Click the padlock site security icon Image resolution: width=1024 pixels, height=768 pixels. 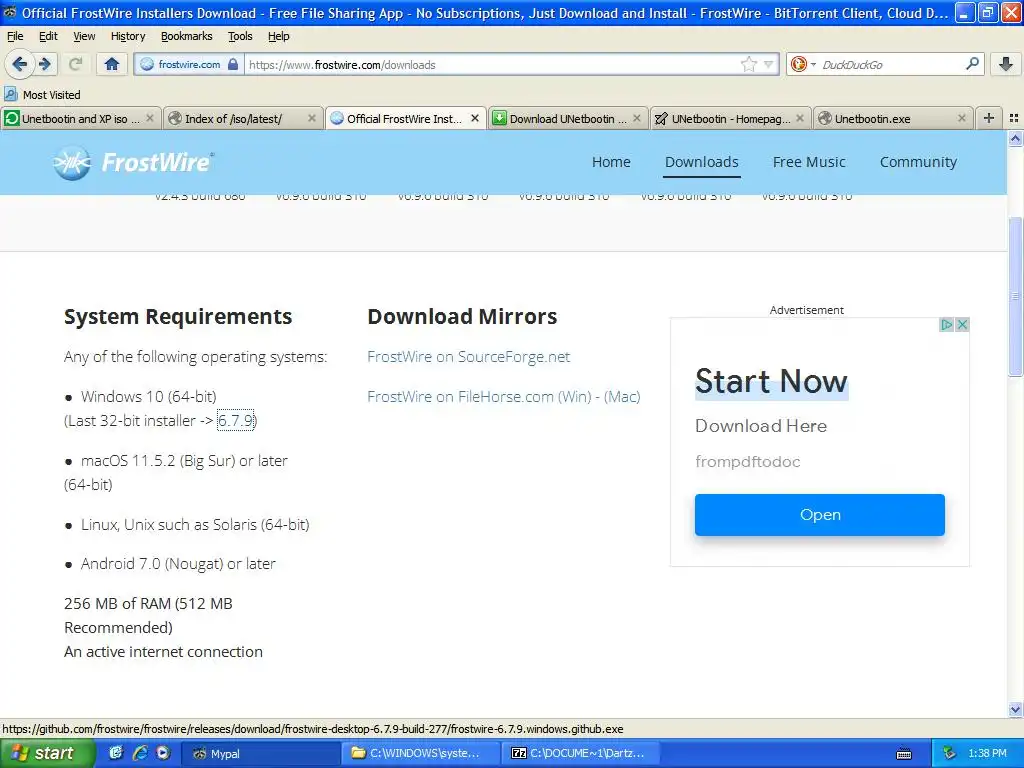(x=232, y=64)
